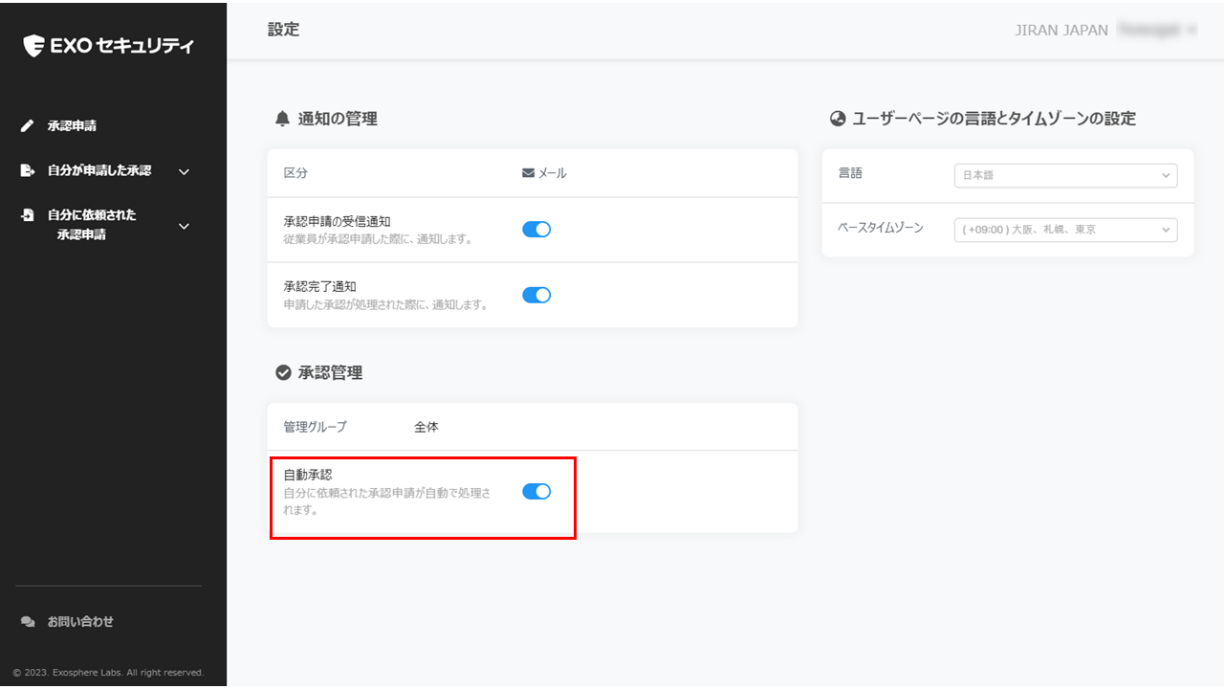This screenshot has height=689, width=1224.
Task: Toggle the 承認申請の受信通知 email switch
Action: coord(536,229)
